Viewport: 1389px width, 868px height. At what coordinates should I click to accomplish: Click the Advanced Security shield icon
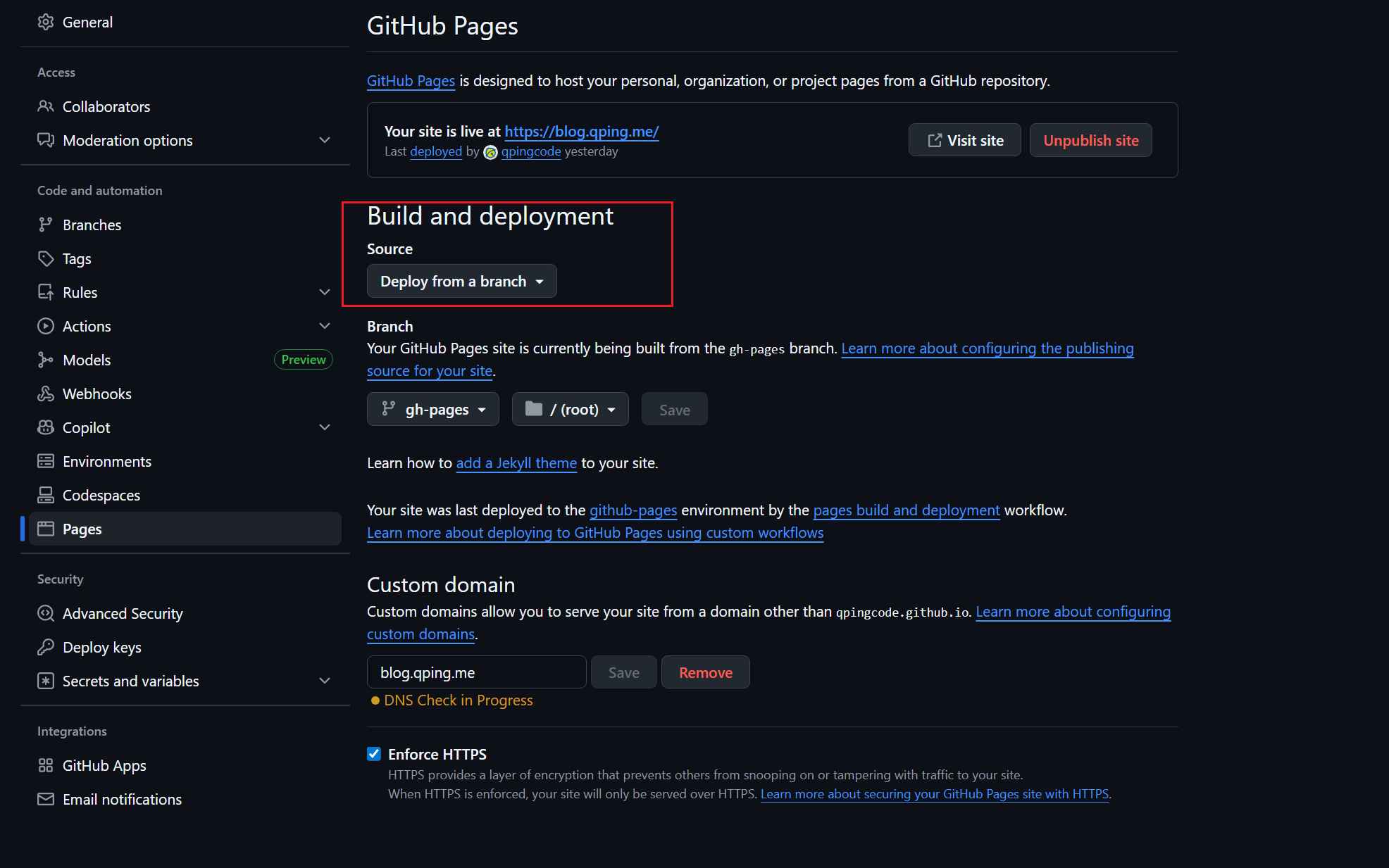click(x=46, y=613)
